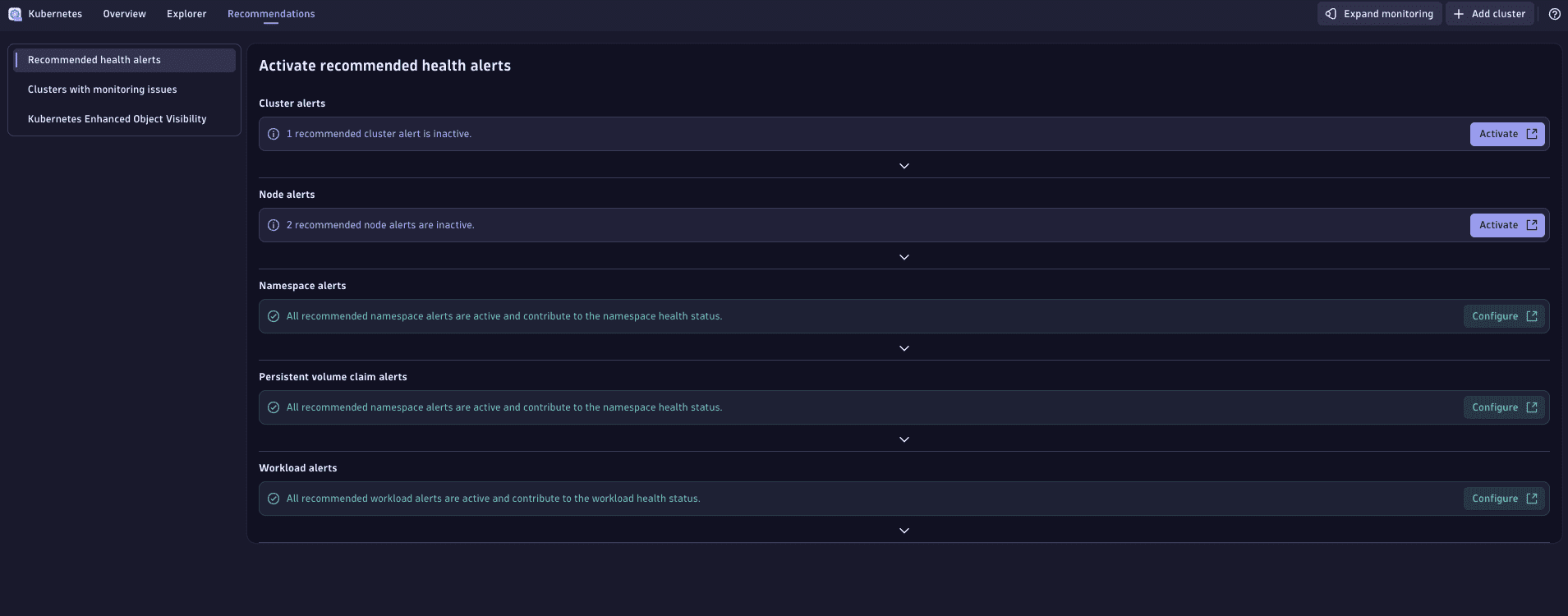
Task: Expand the Persistent volume claim alerts chevron
Action: 904,439
